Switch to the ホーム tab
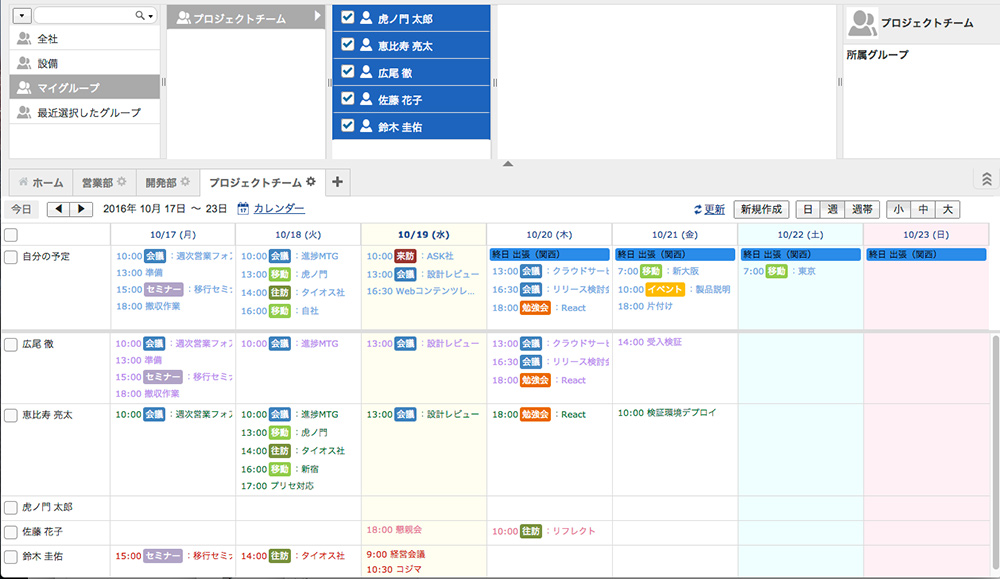This screenshot has width=1000, height=579. click(x=40, y=183)
